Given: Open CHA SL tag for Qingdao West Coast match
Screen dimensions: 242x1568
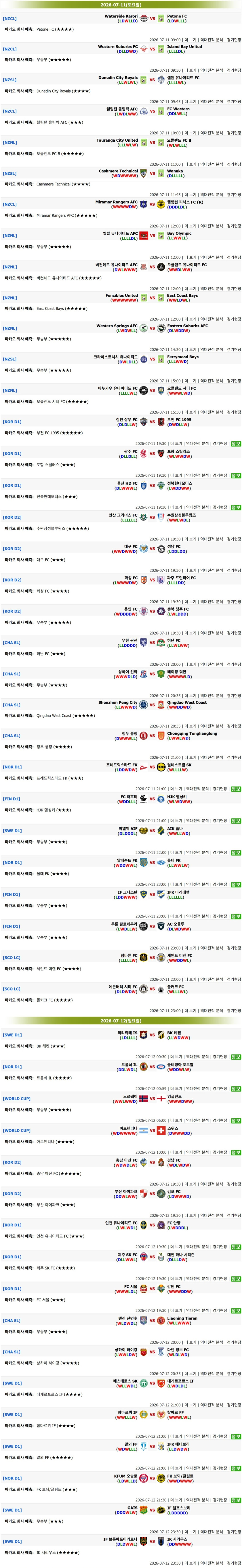Looking at the screenshot, I should coord(12,705).
